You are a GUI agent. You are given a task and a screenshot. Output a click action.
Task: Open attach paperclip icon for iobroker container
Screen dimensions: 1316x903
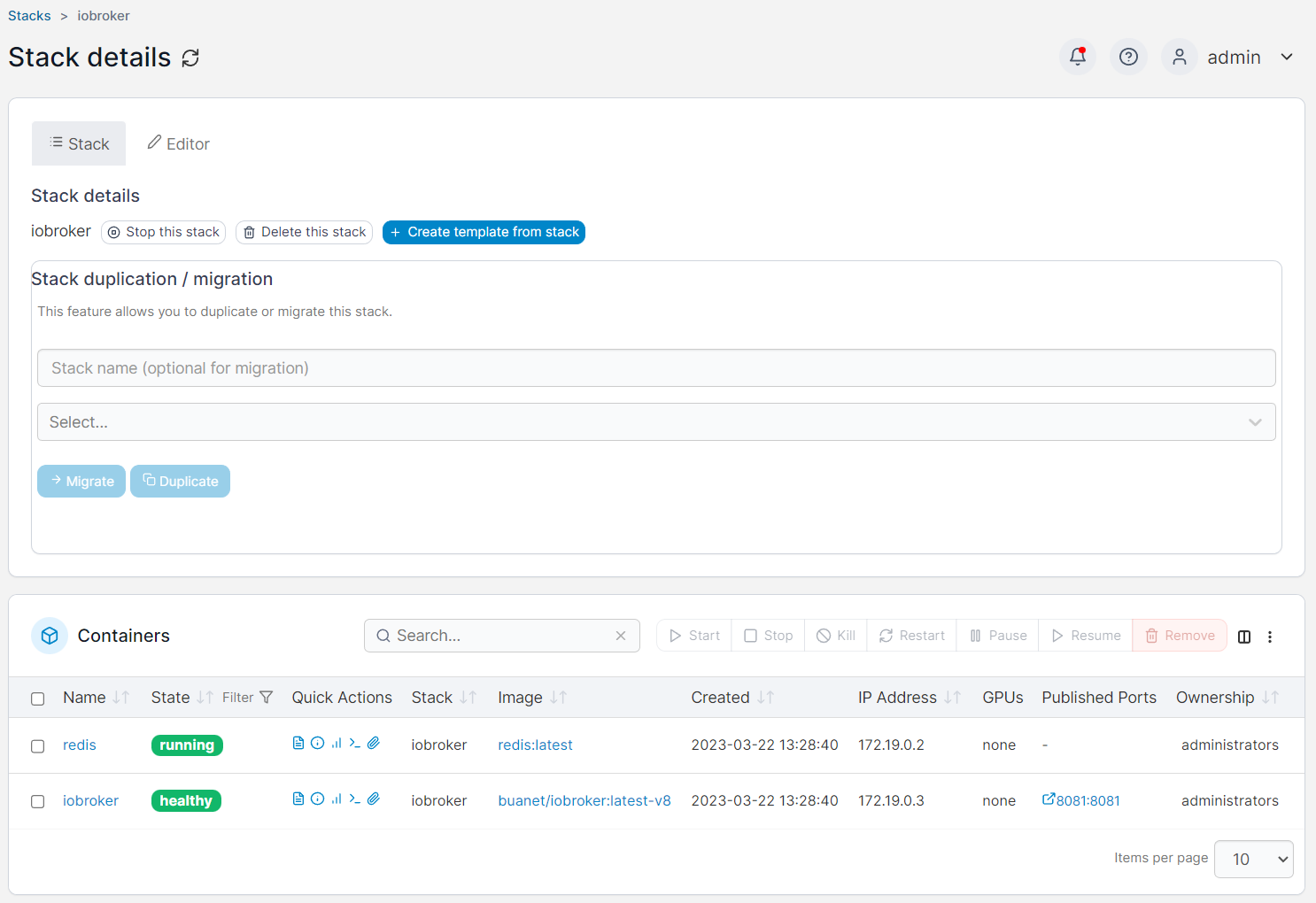pos(374,799)
